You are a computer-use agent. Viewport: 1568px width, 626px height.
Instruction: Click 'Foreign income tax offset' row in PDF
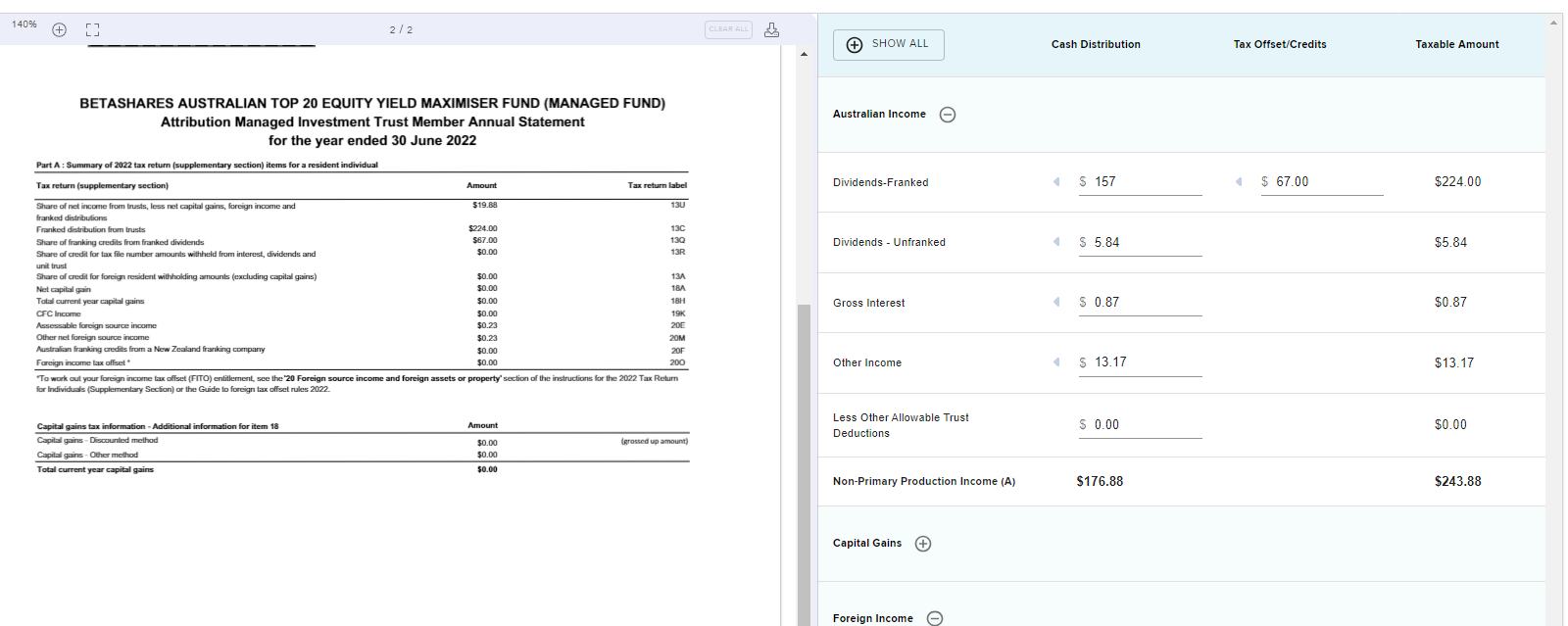coord(83,363)
